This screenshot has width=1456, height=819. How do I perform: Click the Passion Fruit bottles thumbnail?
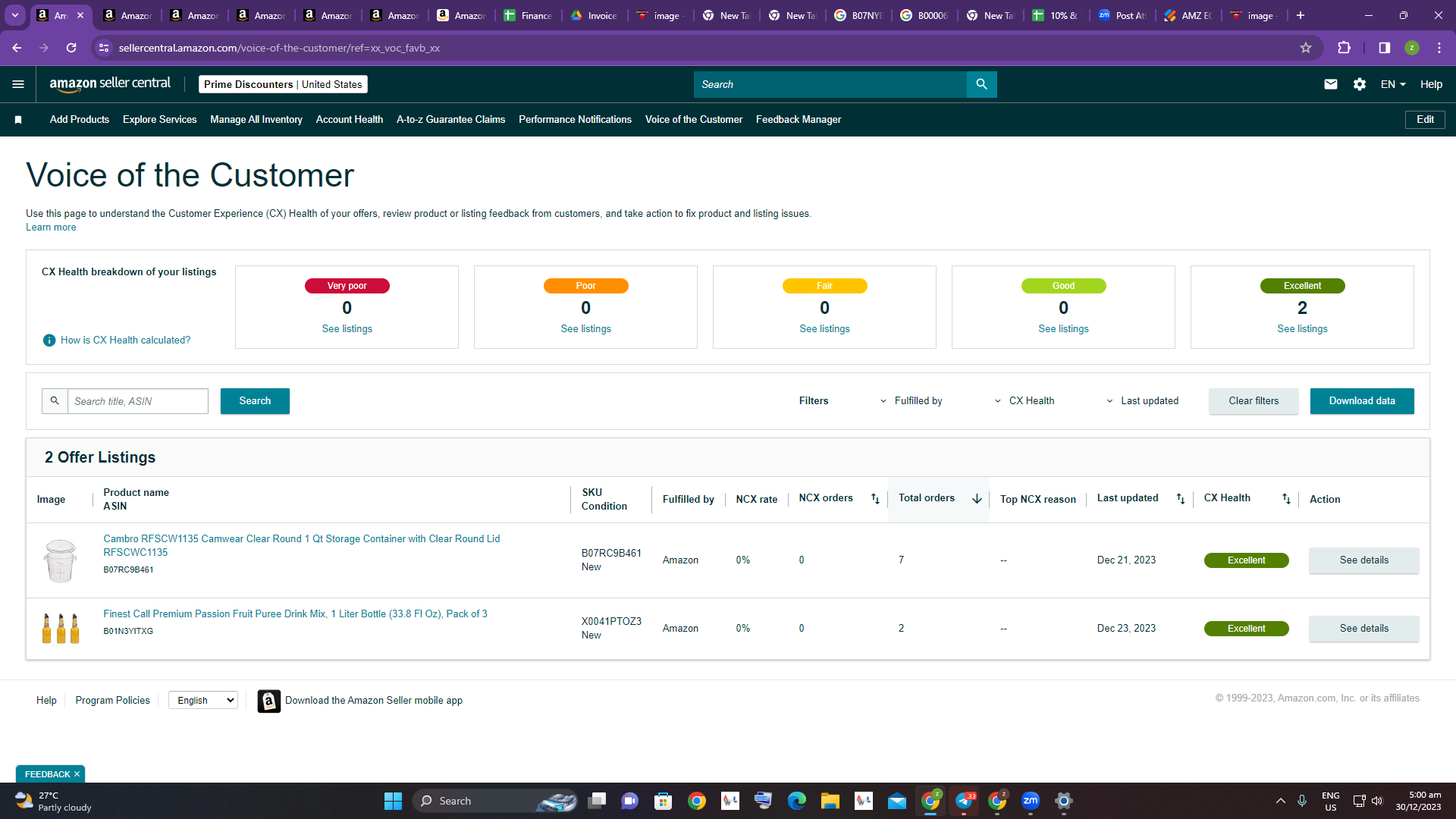tap(61, 629)
